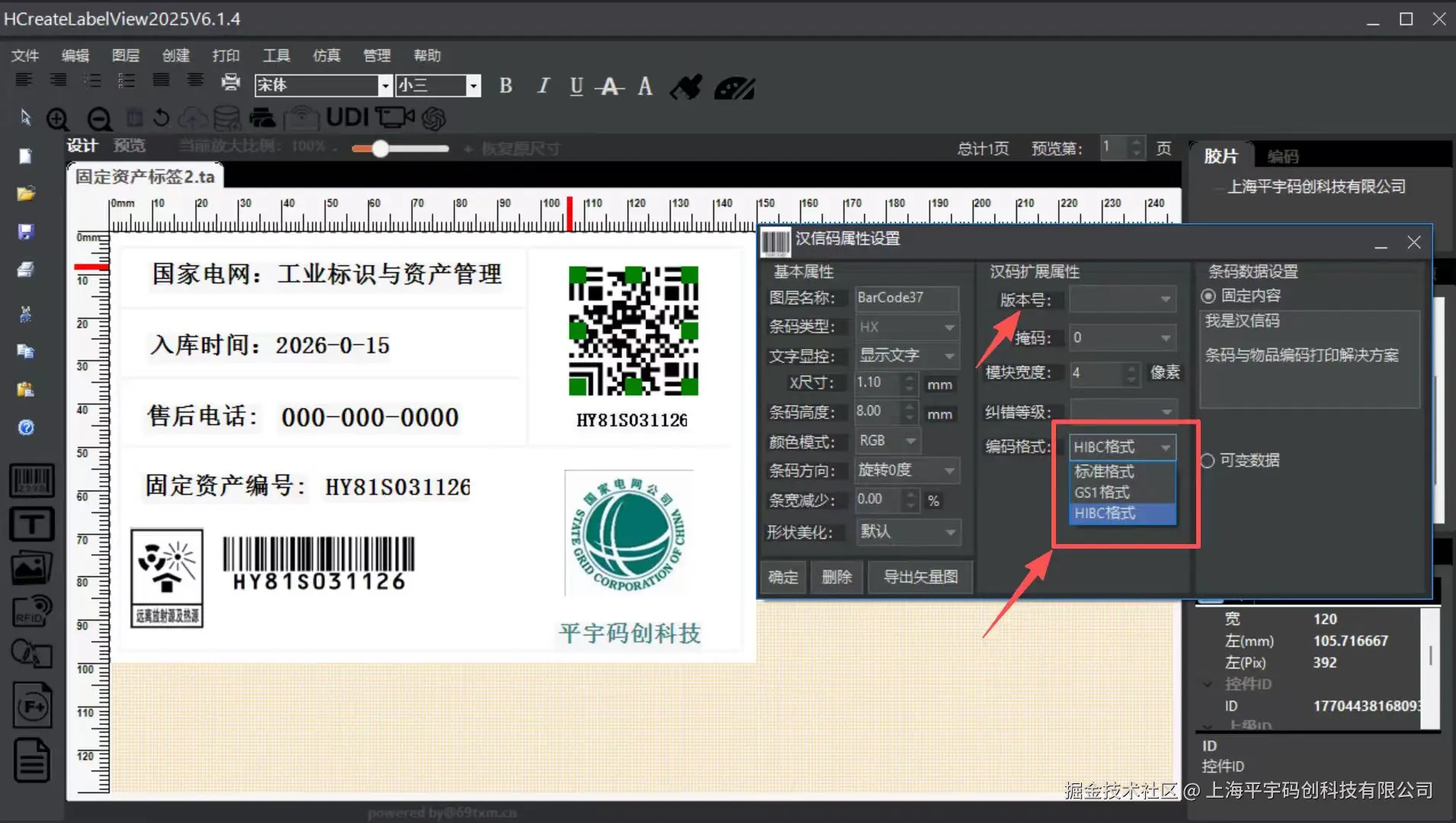Select the pointer arrow tool

(25, 117)
